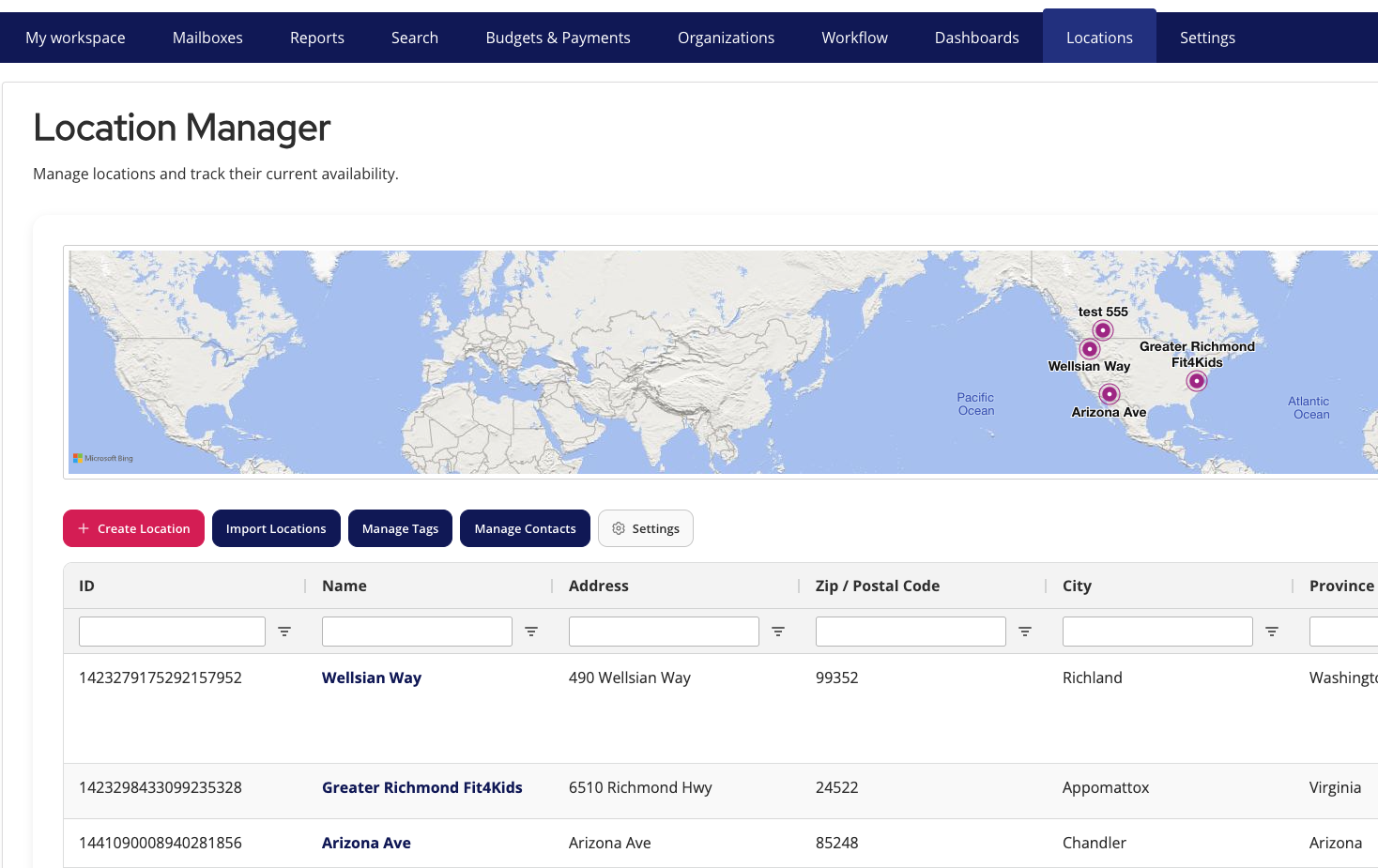Sort by Zip / Postal Code header
Image resolution: width=1378 pixels, height=868 pixels.
click(x=878, y=586)
